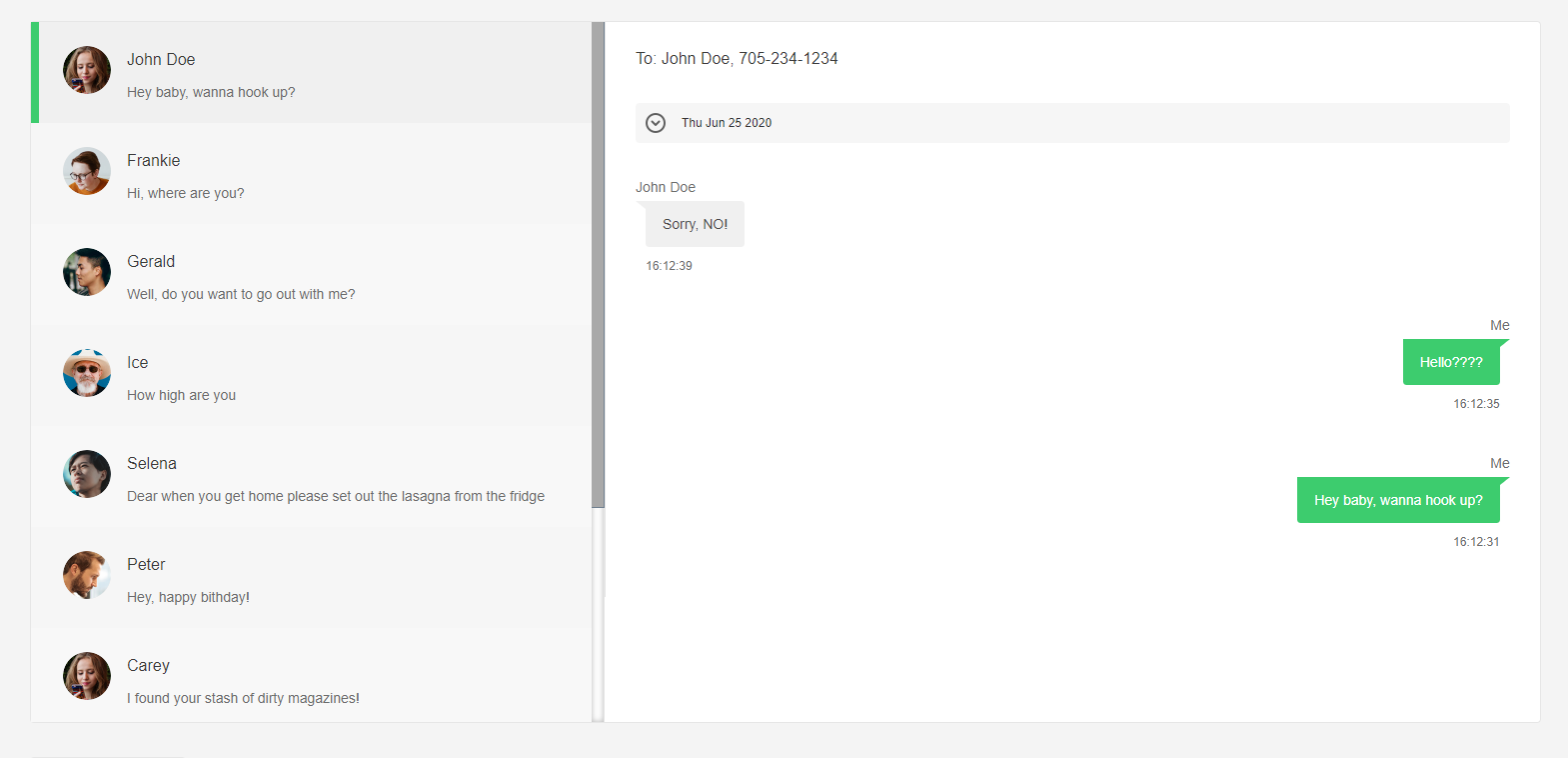1568x758 pixels.
Task: Click the conversation list scrollbar thumb
Action: coord(598,265)
